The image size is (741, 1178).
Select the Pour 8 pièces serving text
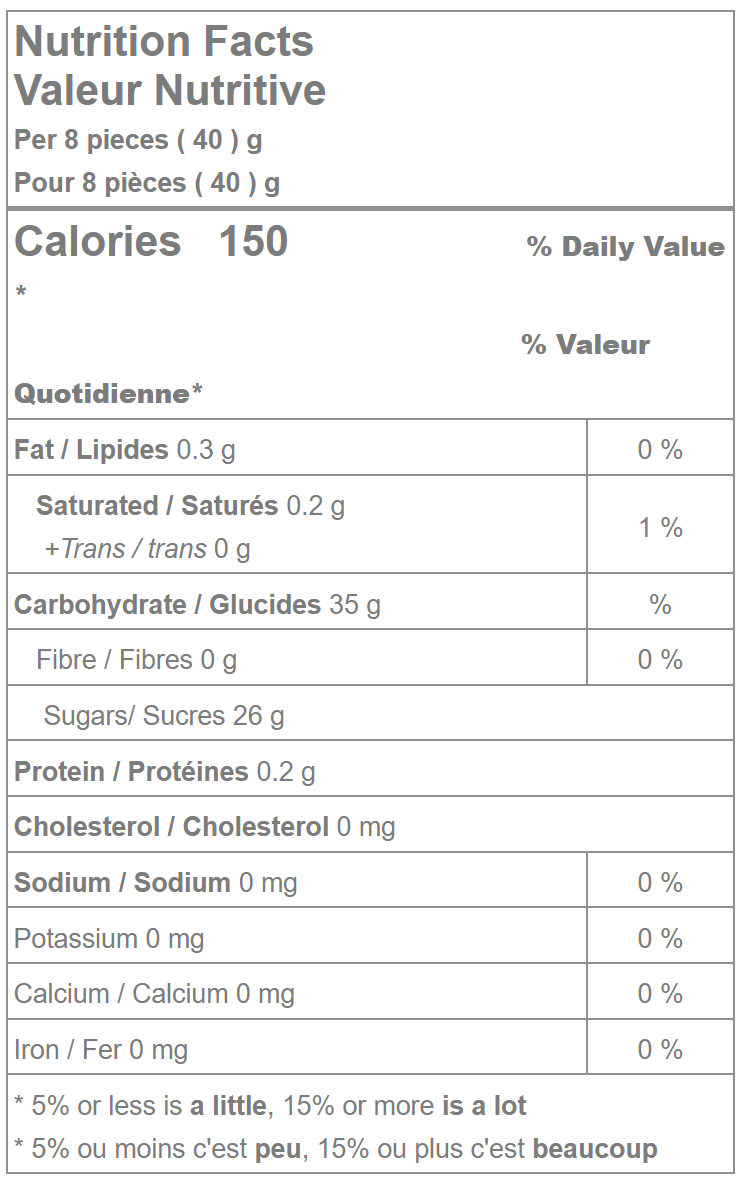point(147,183)
